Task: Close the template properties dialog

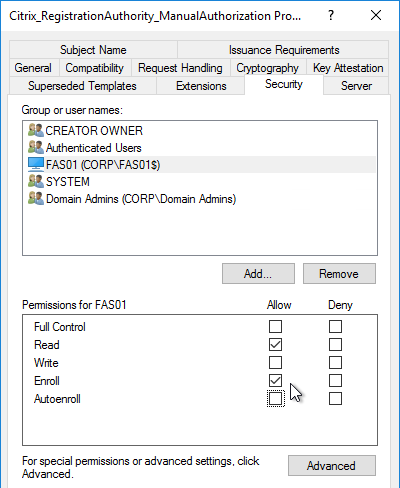Action: (376, 15)
